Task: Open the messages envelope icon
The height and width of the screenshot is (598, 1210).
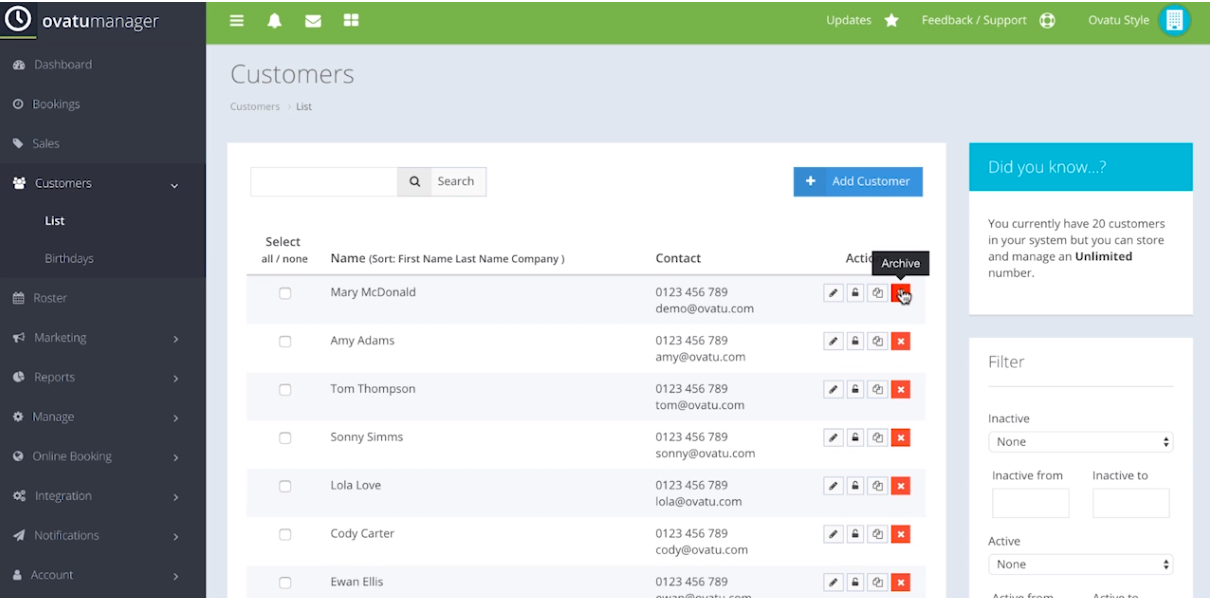Action: pos(313,21)
